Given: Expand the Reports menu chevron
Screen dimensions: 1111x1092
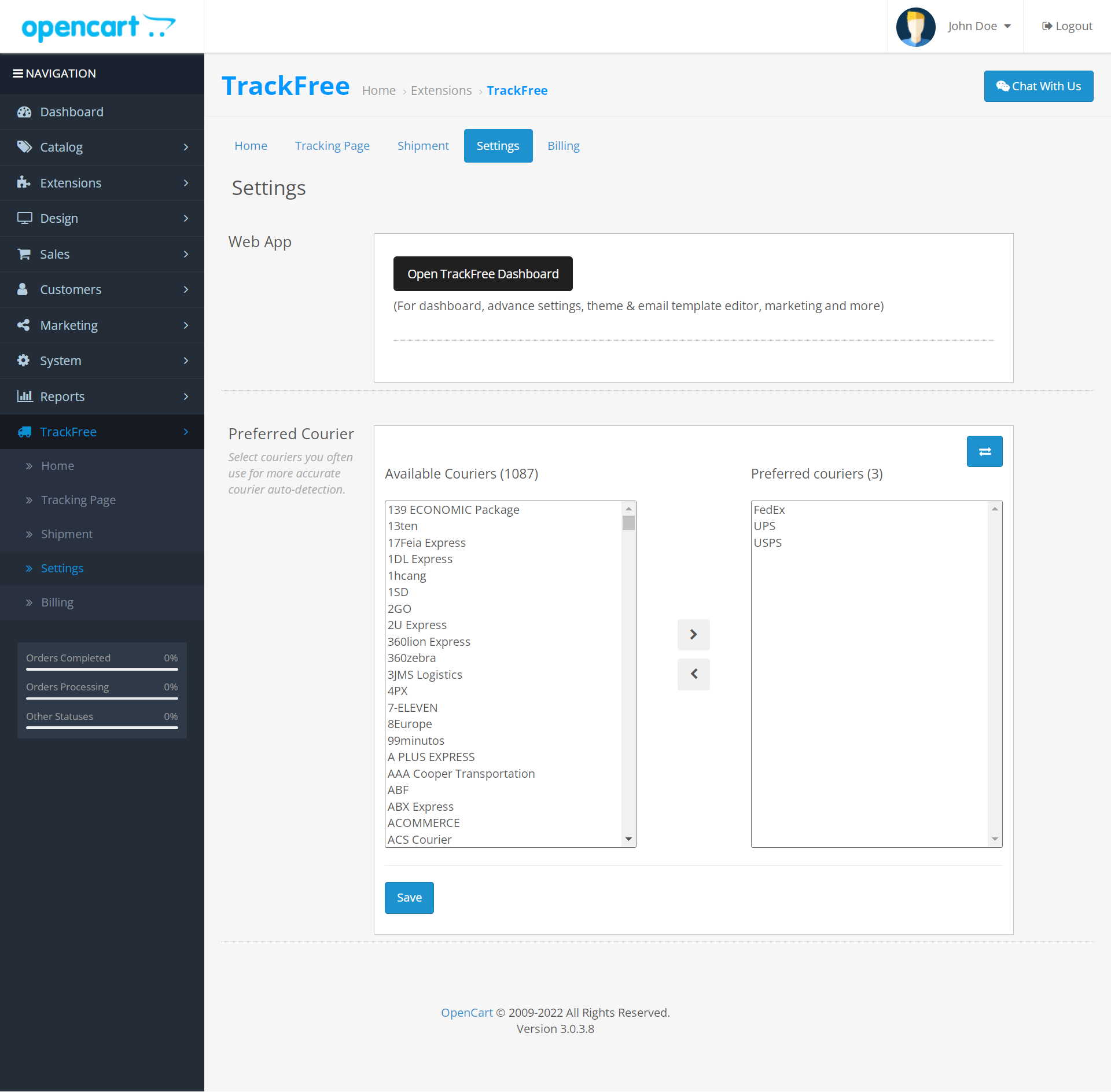Looking at the screenshot, I should (186, 396).
